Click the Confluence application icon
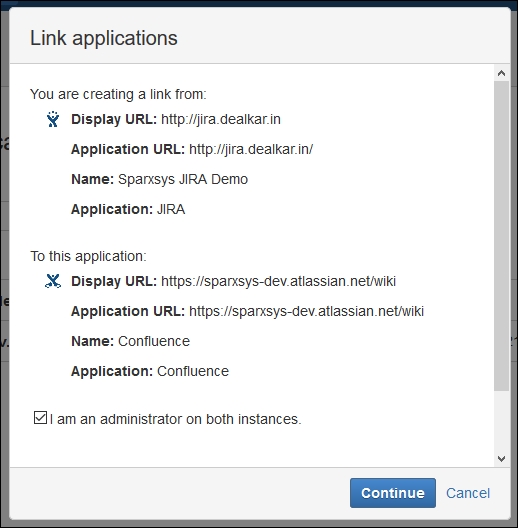 click(x=53, y=281)
